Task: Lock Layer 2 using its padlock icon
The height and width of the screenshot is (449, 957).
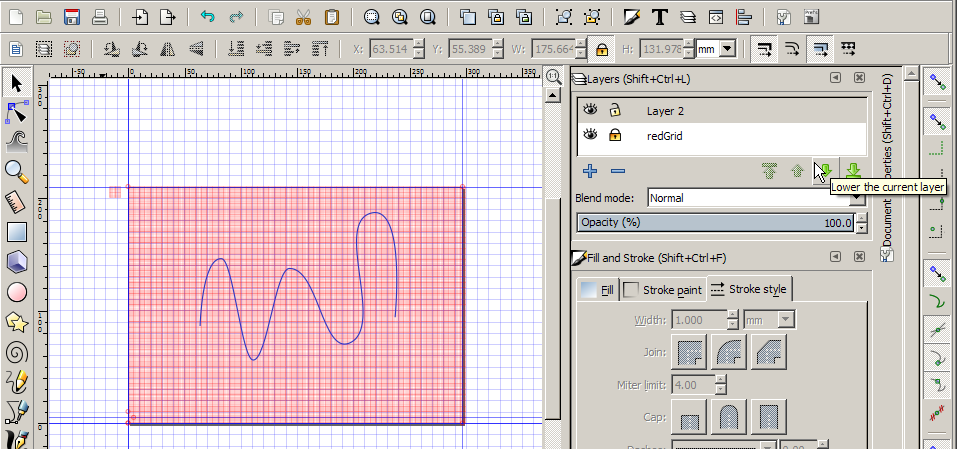Action: pos(615,110)
